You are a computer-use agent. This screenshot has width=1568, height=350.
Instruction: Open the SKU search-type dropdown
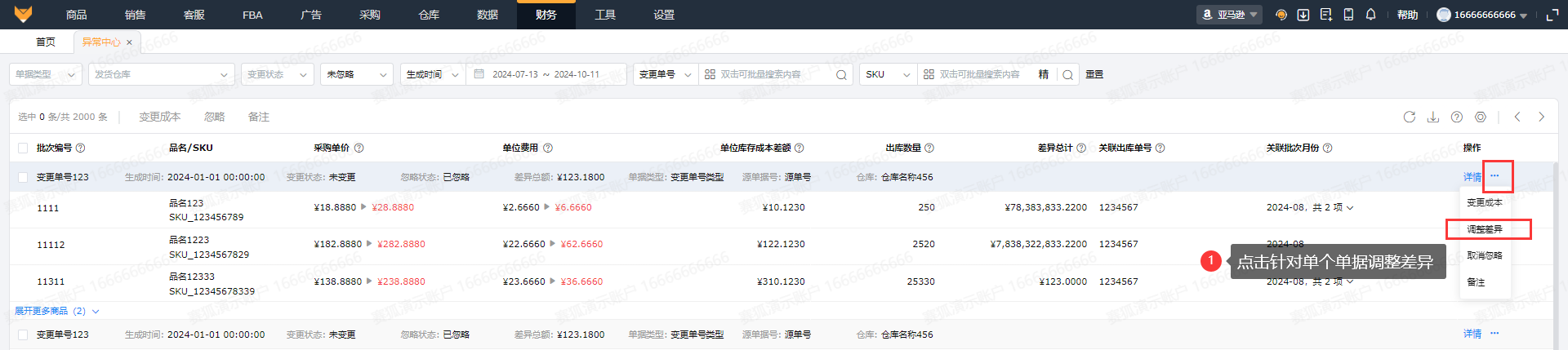point(889,74)
